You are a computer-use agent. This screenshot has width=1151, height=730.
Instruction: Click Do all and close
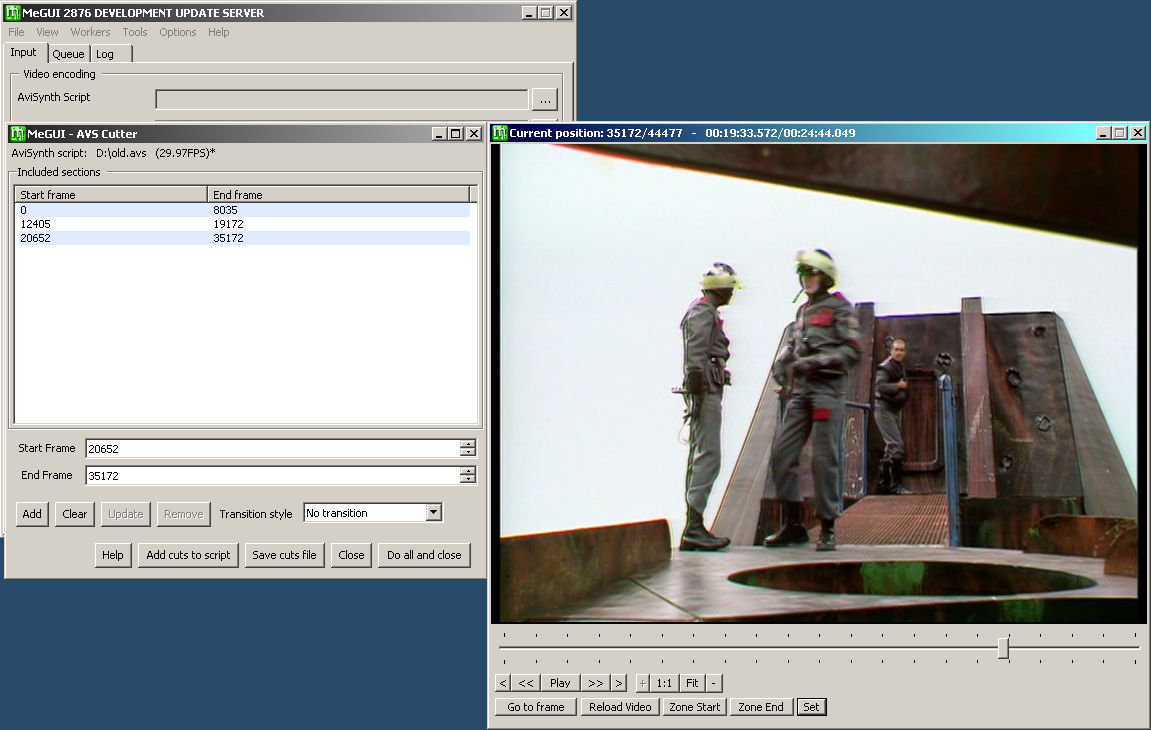[424, 555]
